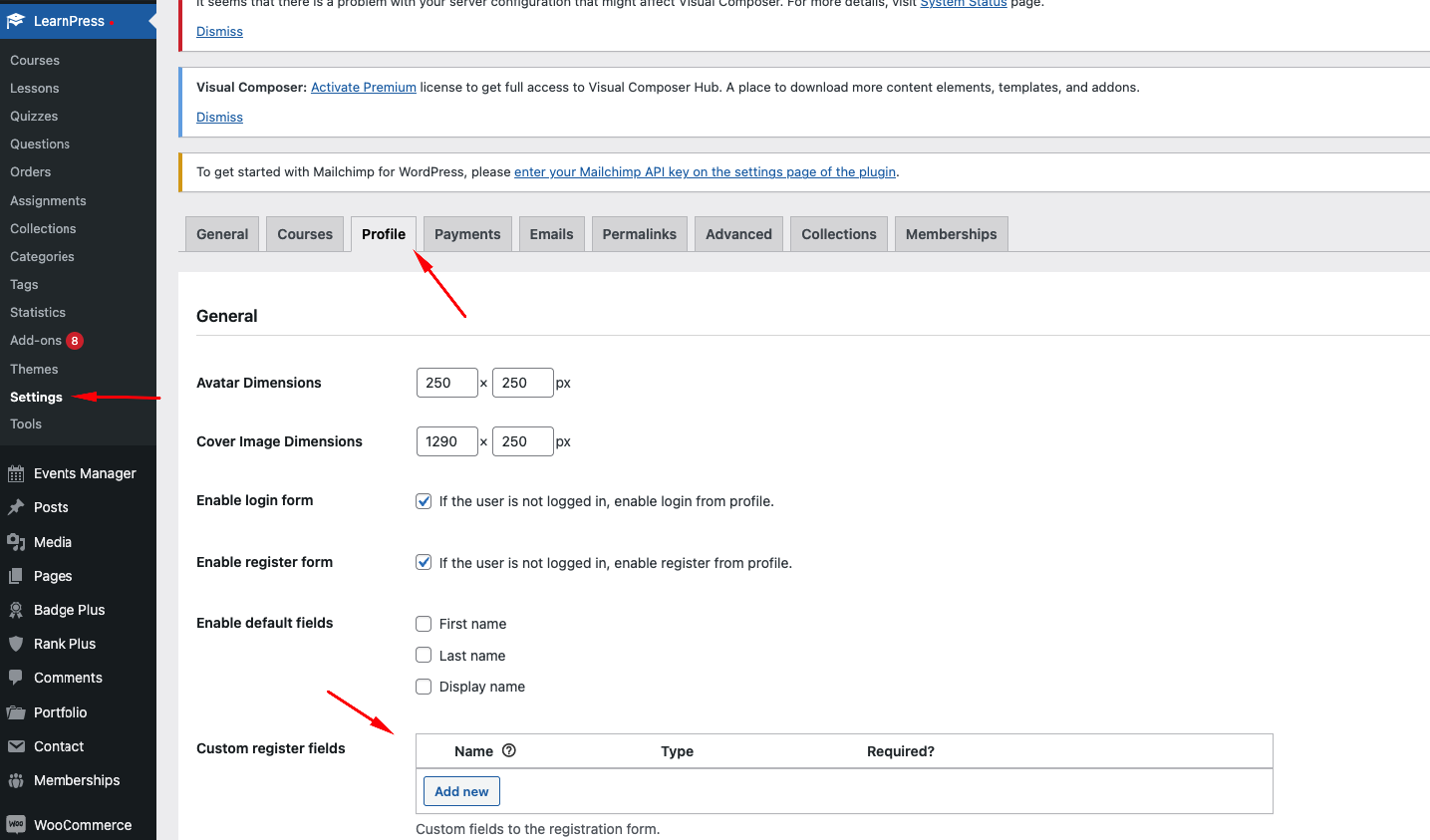Viewport: 1430px width, 840px height.
Task: Click the Media icon in sidebar
Action: point(16,542)
